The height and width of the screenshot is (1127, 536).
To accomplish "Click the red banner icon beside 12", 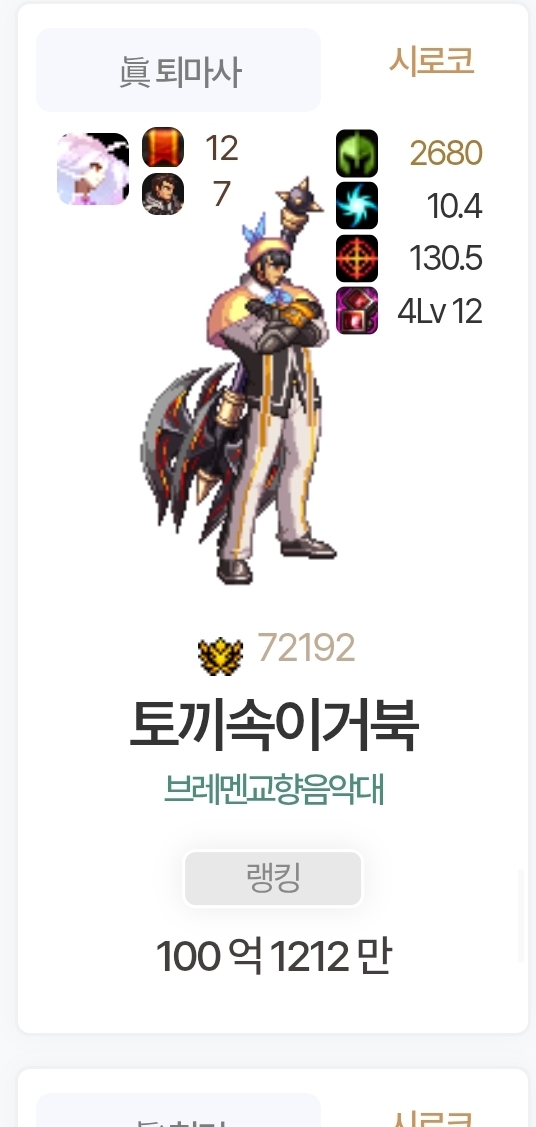I will 163,147.
